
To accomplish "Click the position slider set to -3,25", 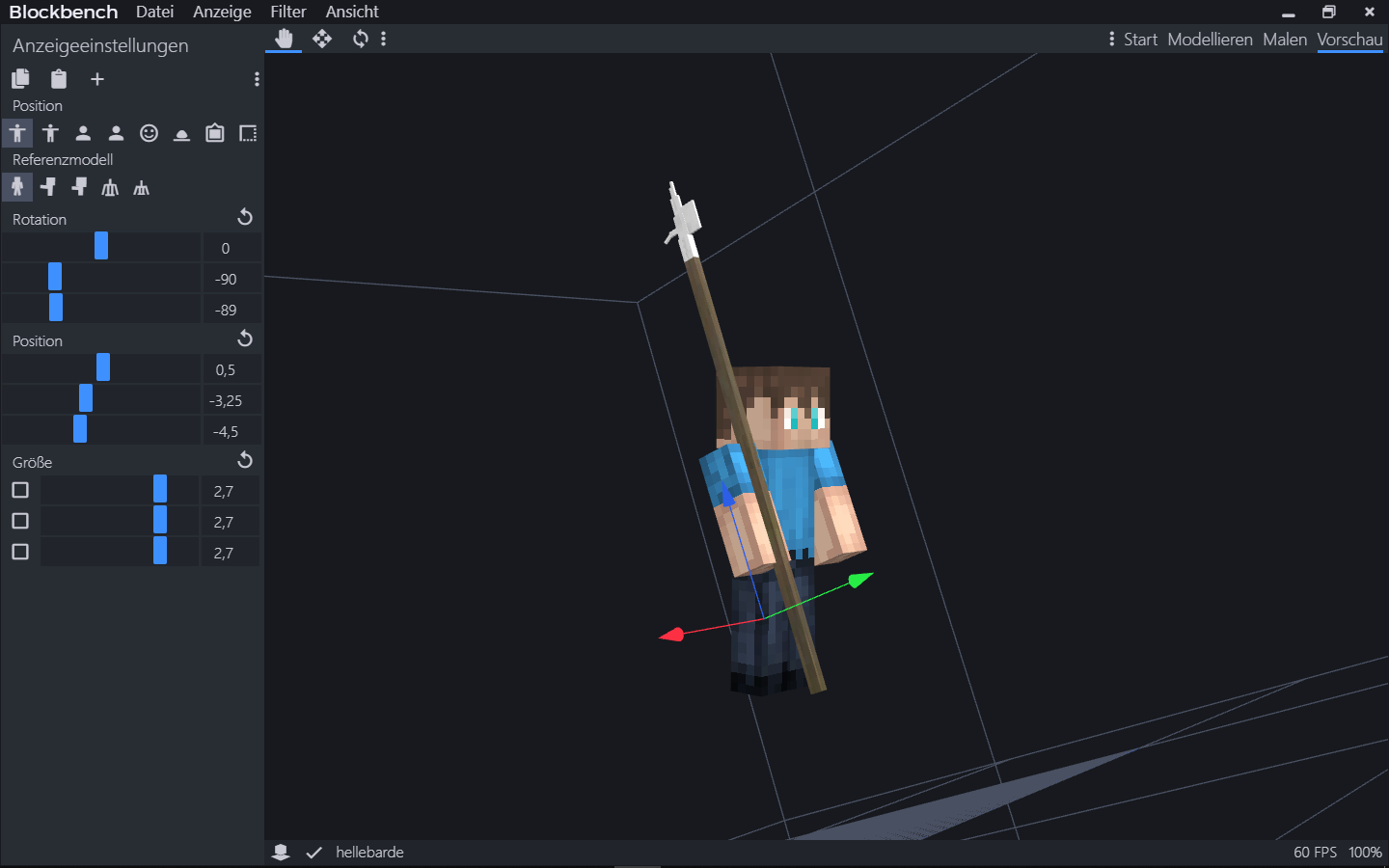I will pyautogui.click(x=101, y=399).
